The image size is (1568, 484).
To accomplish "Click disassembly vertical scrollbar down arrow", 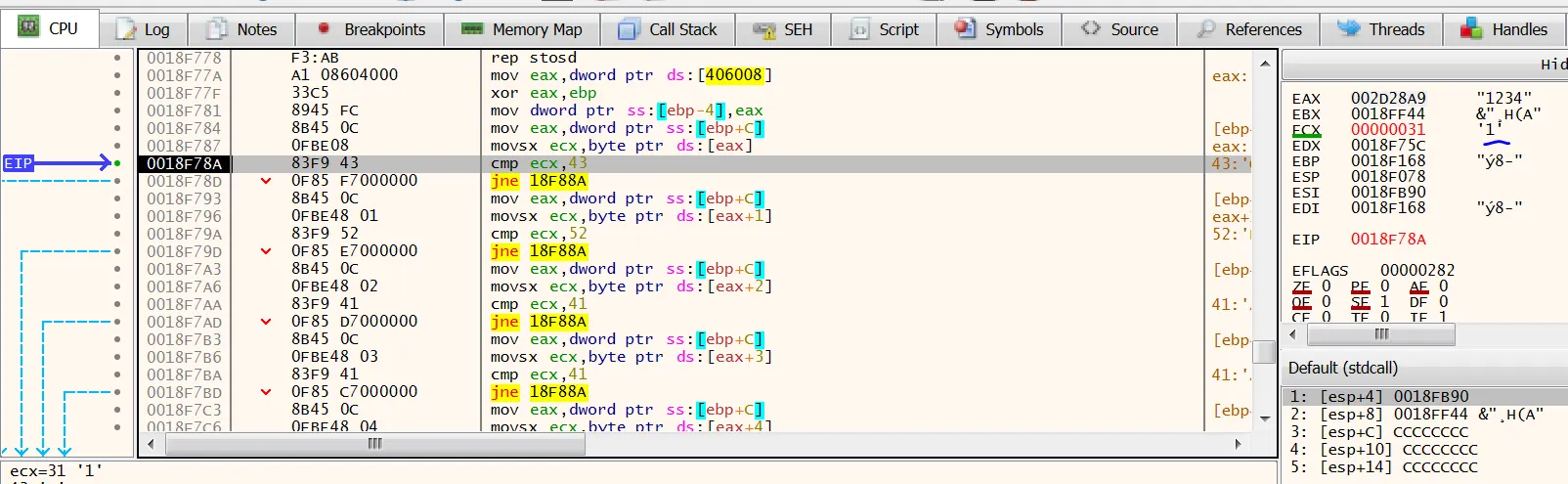I will coord(1265,418).
